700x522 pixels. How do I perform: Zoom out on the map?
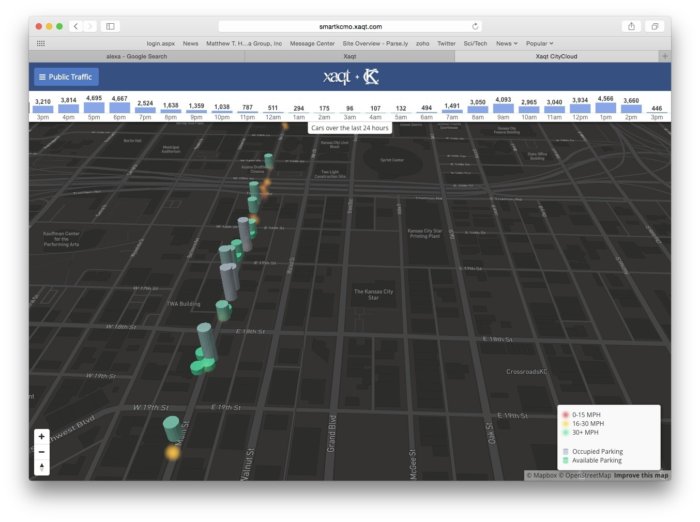[41, 451]
